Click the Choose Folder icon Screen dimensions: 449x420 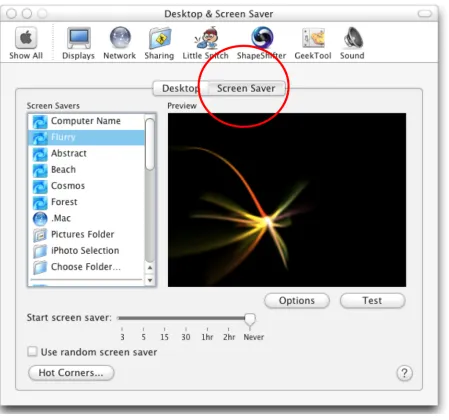40,267
